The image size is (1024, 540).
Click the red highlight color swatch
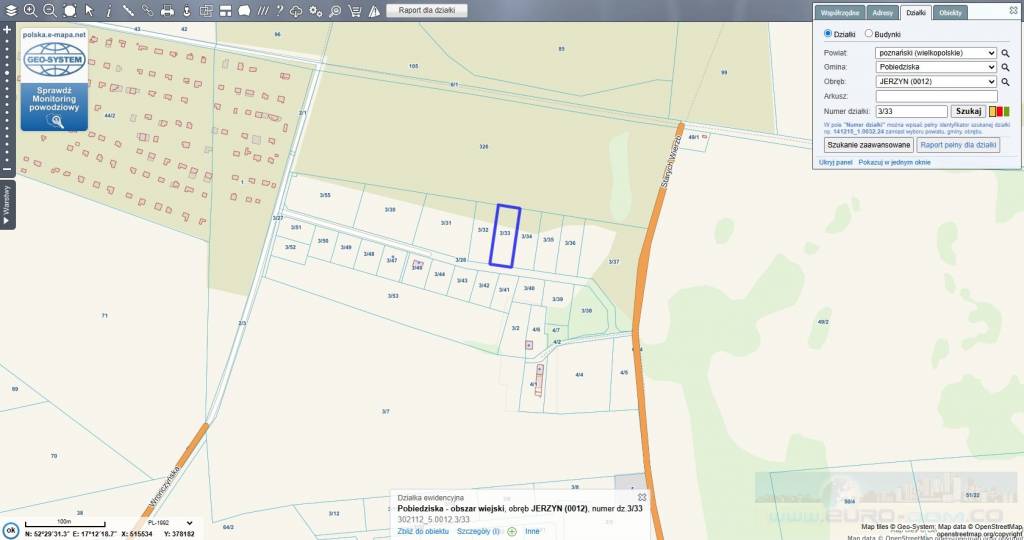[999, 112]
